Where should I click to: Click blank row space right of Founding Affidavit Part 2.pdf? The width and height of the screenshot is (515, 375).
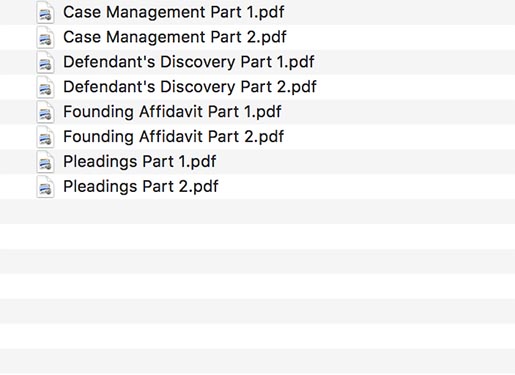coord(399,137)
